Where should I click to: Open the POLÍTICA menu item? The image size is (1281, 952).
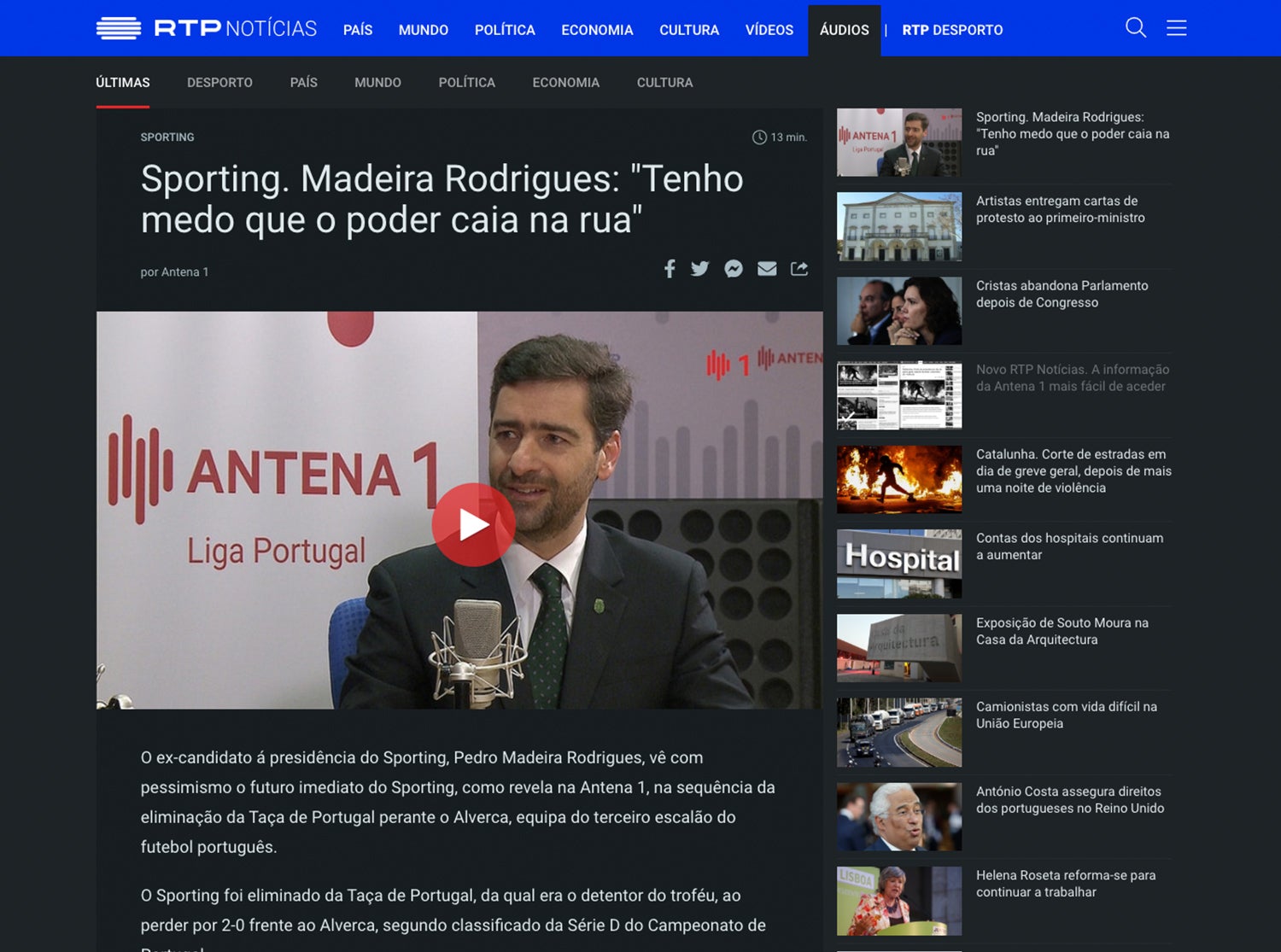tap(505, 30)
